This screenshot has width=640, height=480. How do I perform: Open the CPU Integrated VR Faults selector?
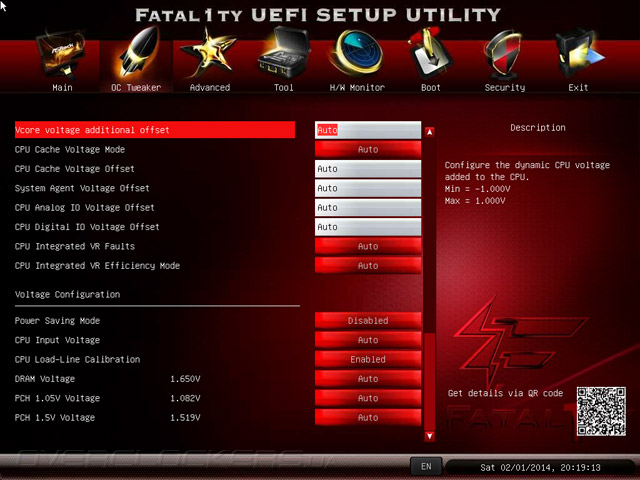pos(368,246)
